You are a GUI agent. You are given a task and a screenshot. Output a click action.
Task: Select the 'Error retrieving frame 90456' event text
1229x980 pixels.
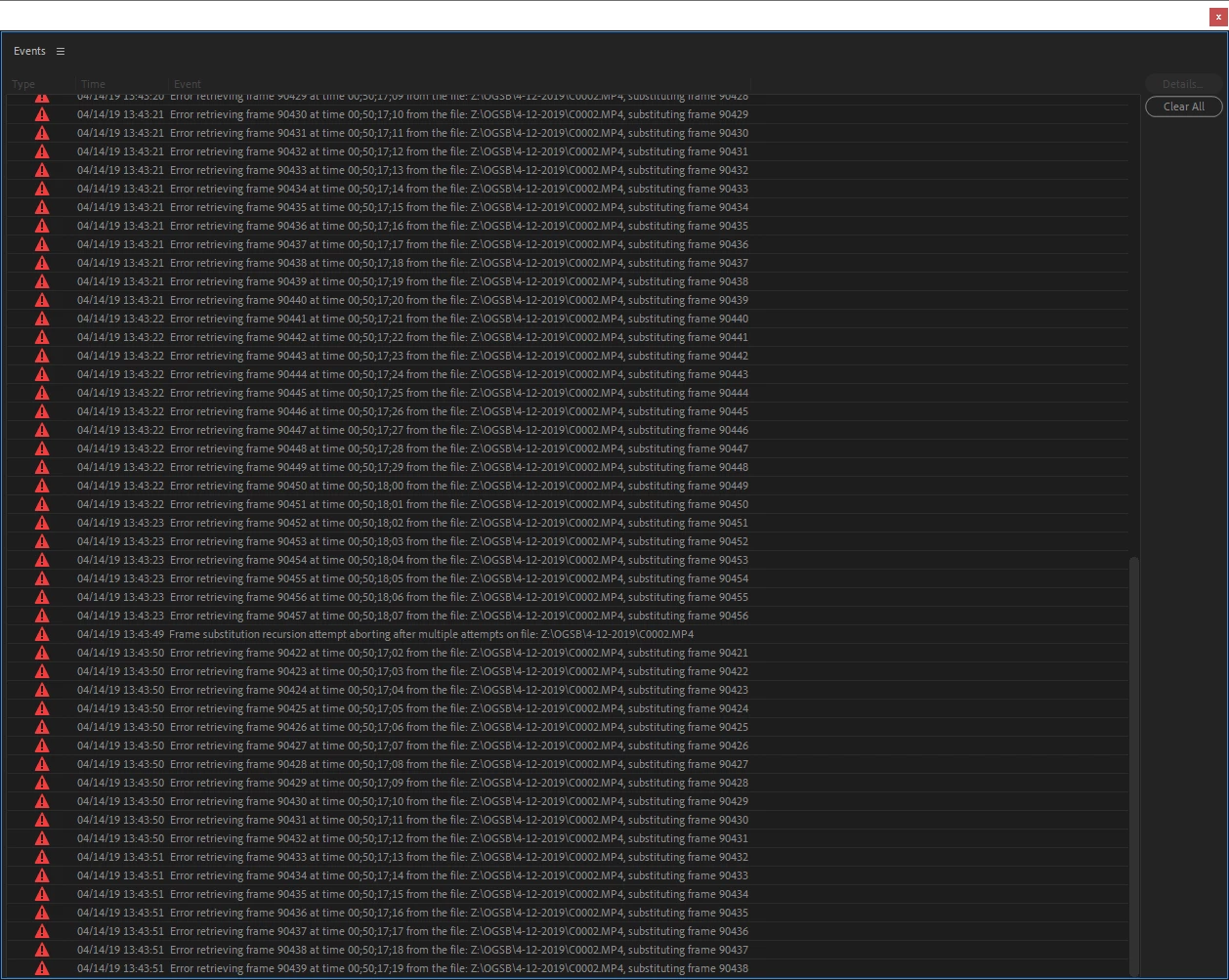tap(458, 597)
